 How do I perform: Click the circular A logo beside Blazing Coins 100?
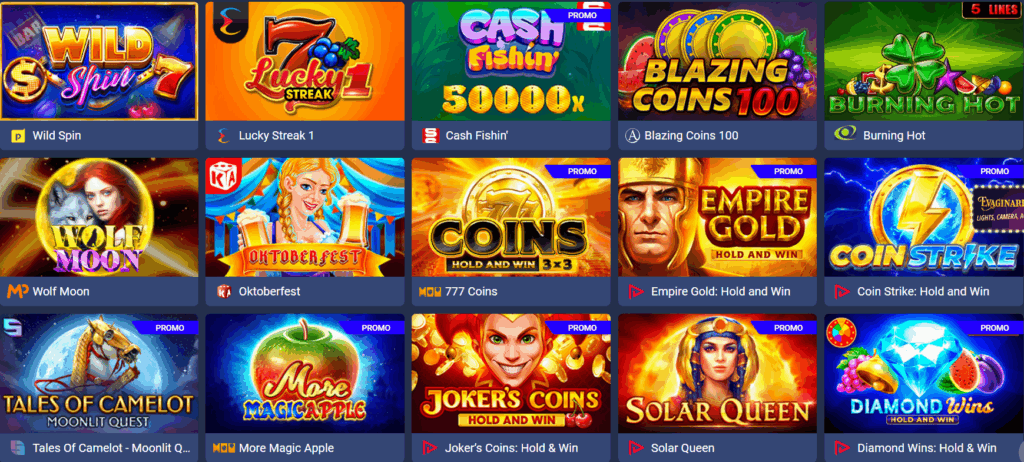tap(632, 135)
